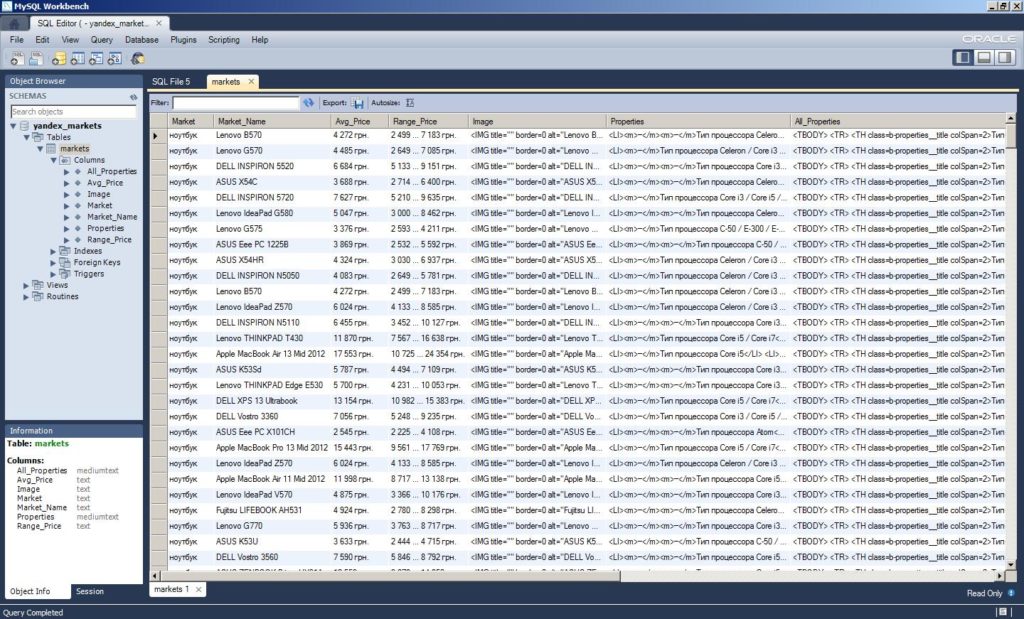Sort by Range_Price column header
1024x619 pixels.
(x=428, y=121)
